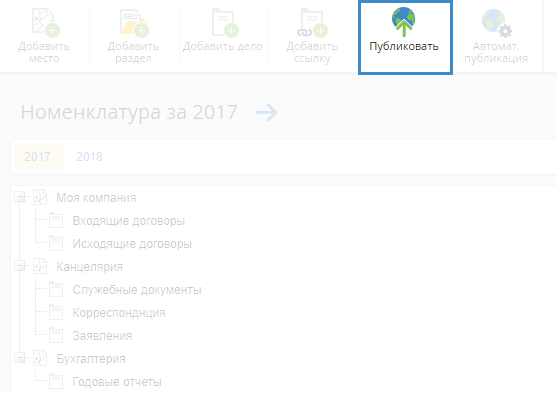Click the Добавить дело label text
This screenshot has width=557, height=393.
point(223,46)
